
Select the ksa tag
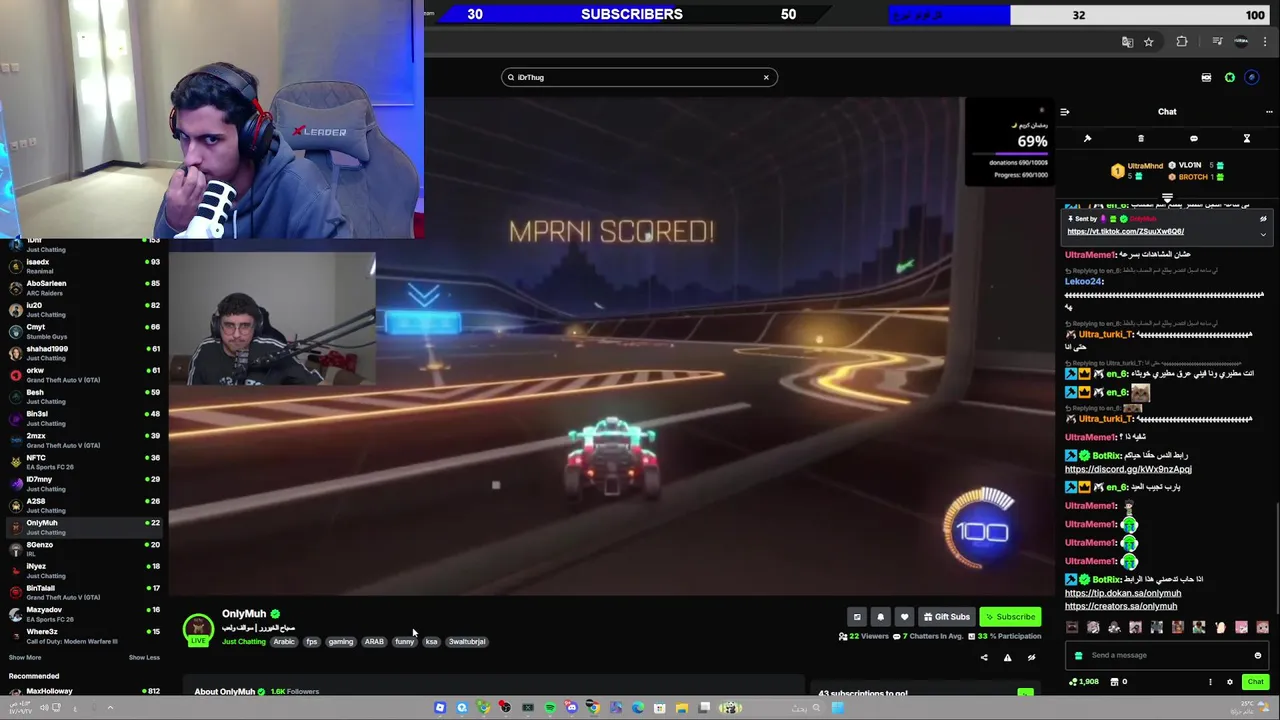click(x=431, y=642)
